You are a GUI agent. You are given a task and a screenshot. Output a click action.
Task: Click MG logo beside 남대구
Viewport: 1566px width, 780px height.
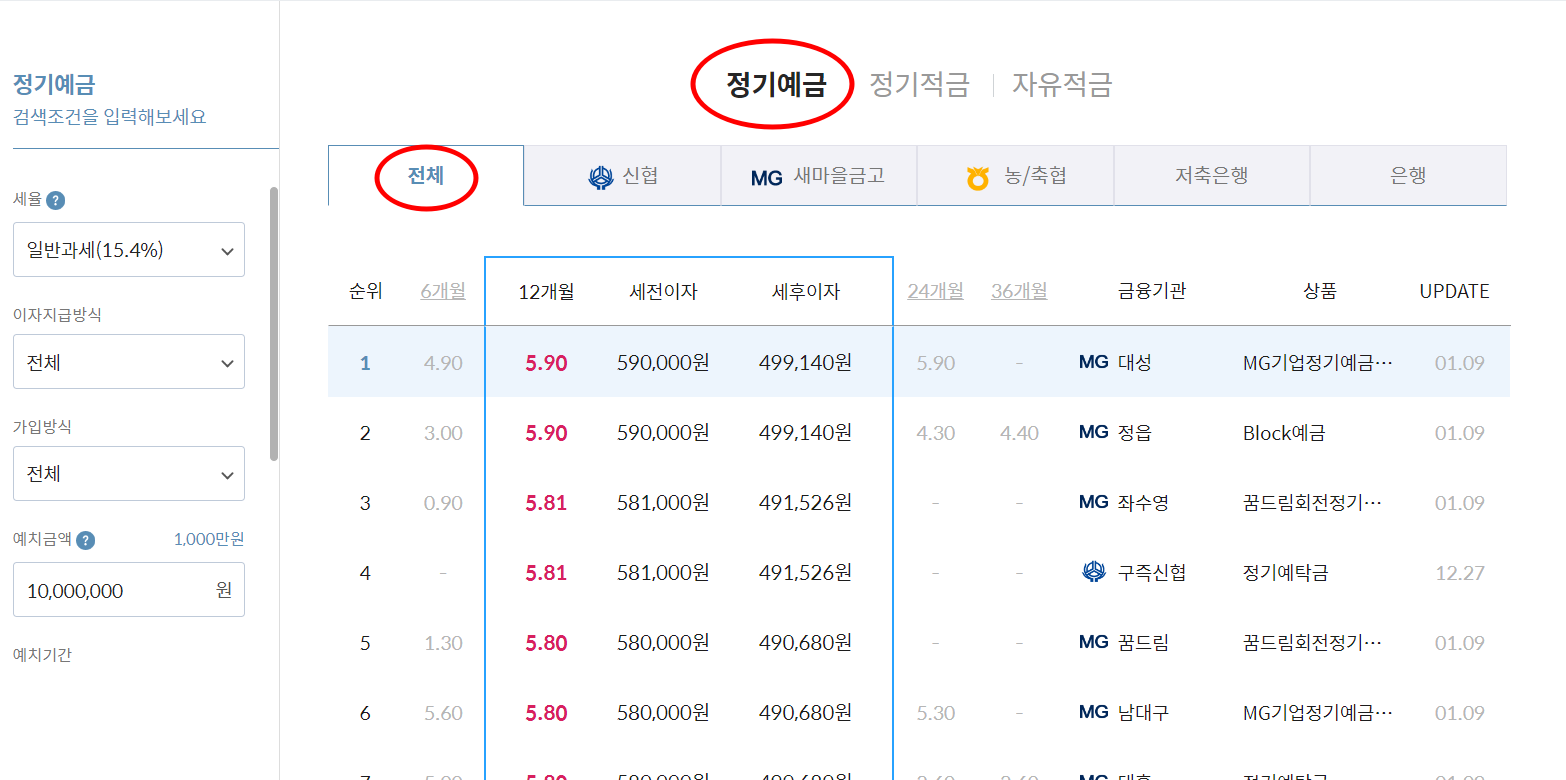point(1094,712)
